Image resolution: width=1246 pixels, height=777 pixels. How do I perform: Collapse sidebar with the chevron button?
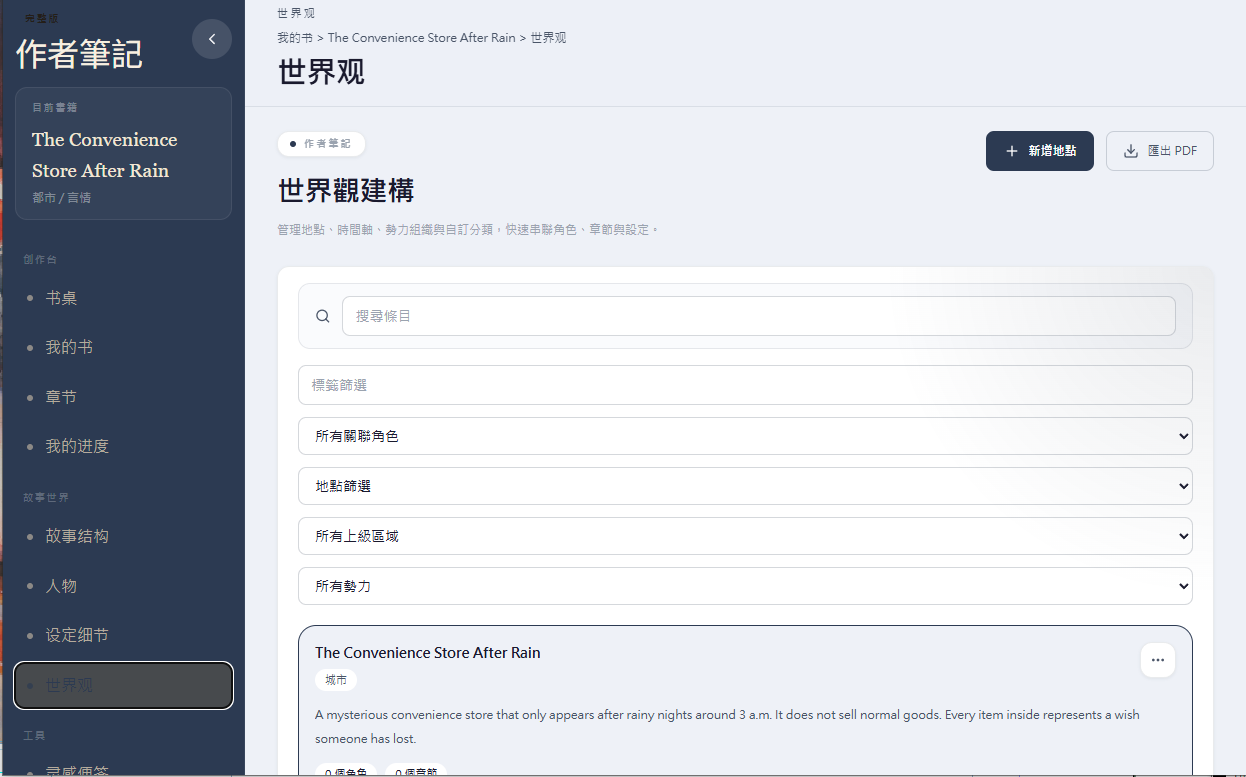[x=212, y=39]
